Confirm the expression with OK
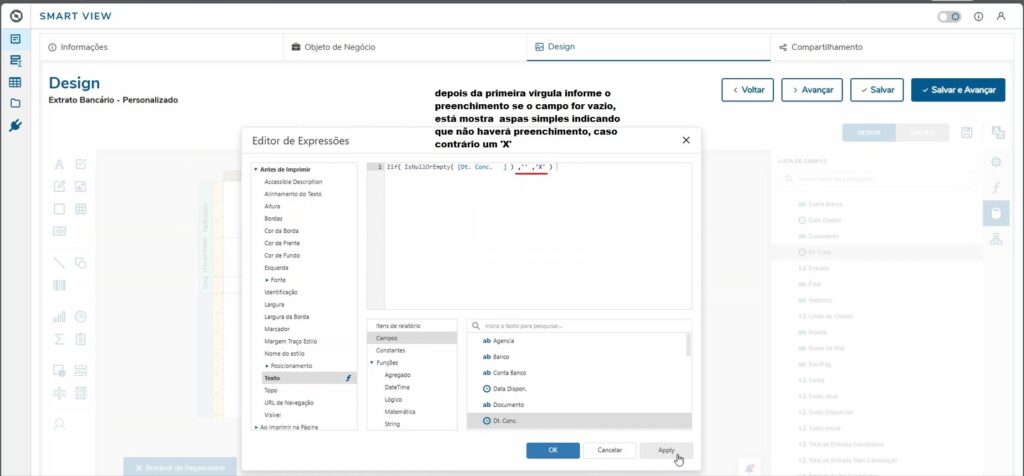 [x=552, y=450]
